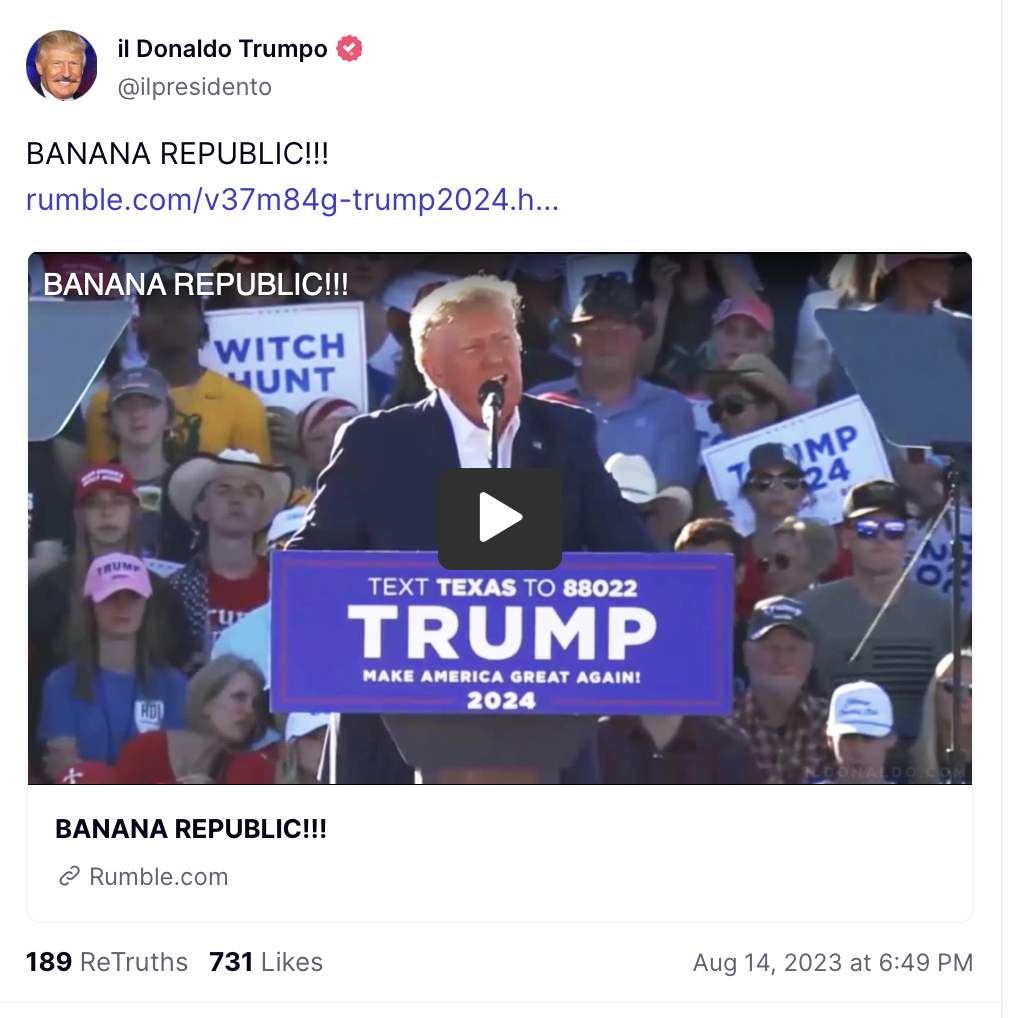Click the video play button
The height and width of the screenshot is (1018, 1014).
[500, 518]
